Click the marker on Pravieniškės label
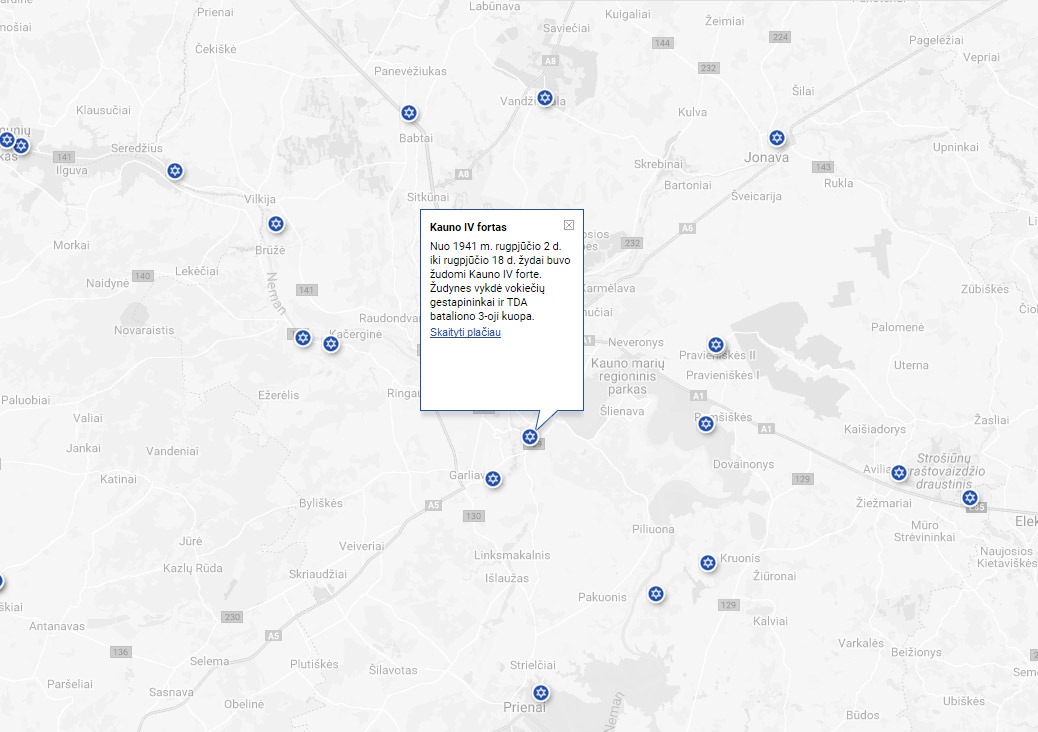 point(706,424)
